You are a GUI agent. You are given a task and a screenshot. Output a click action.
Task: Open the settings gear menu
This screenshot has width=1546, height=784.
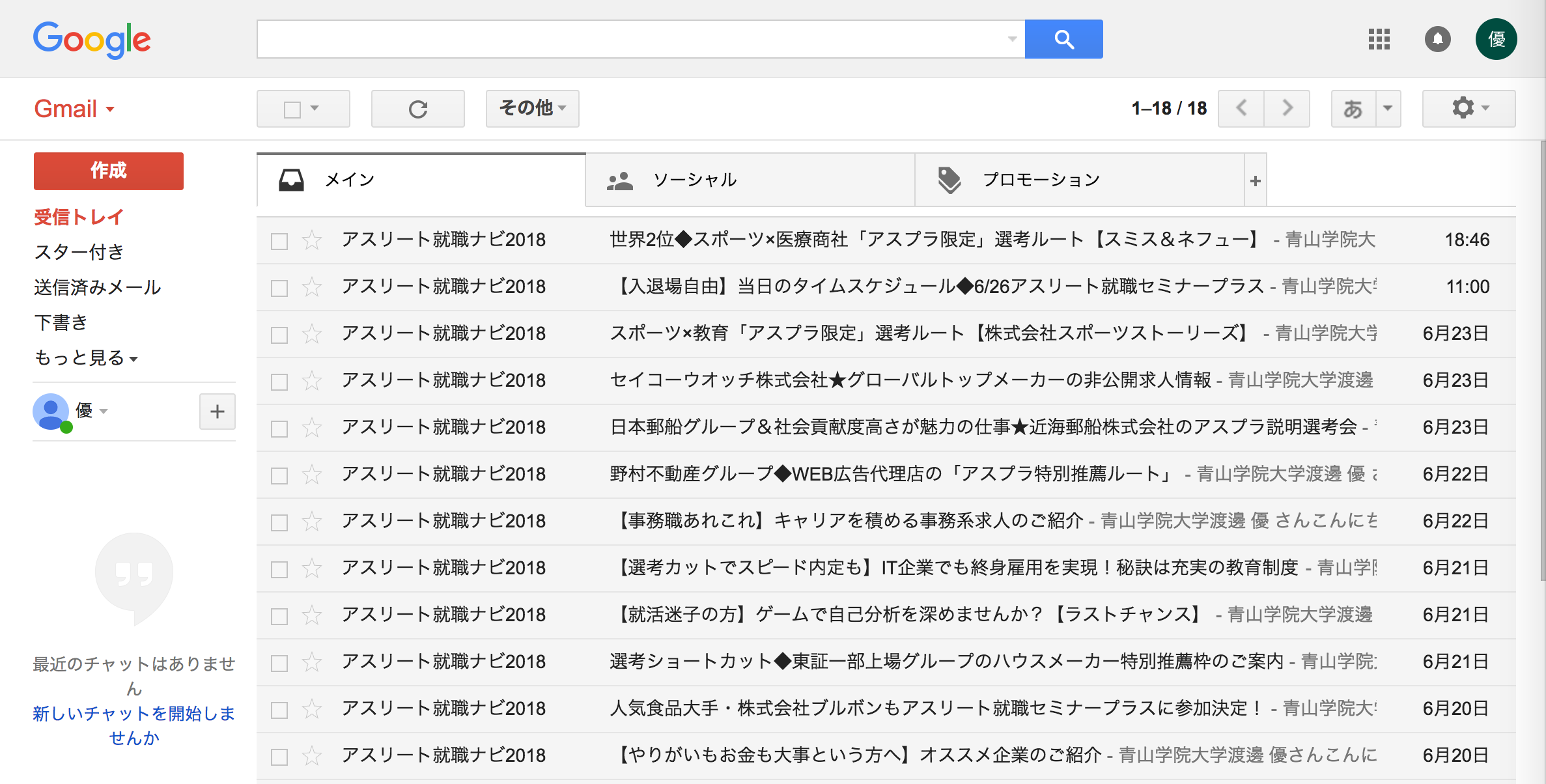(x=1469, y=108)
